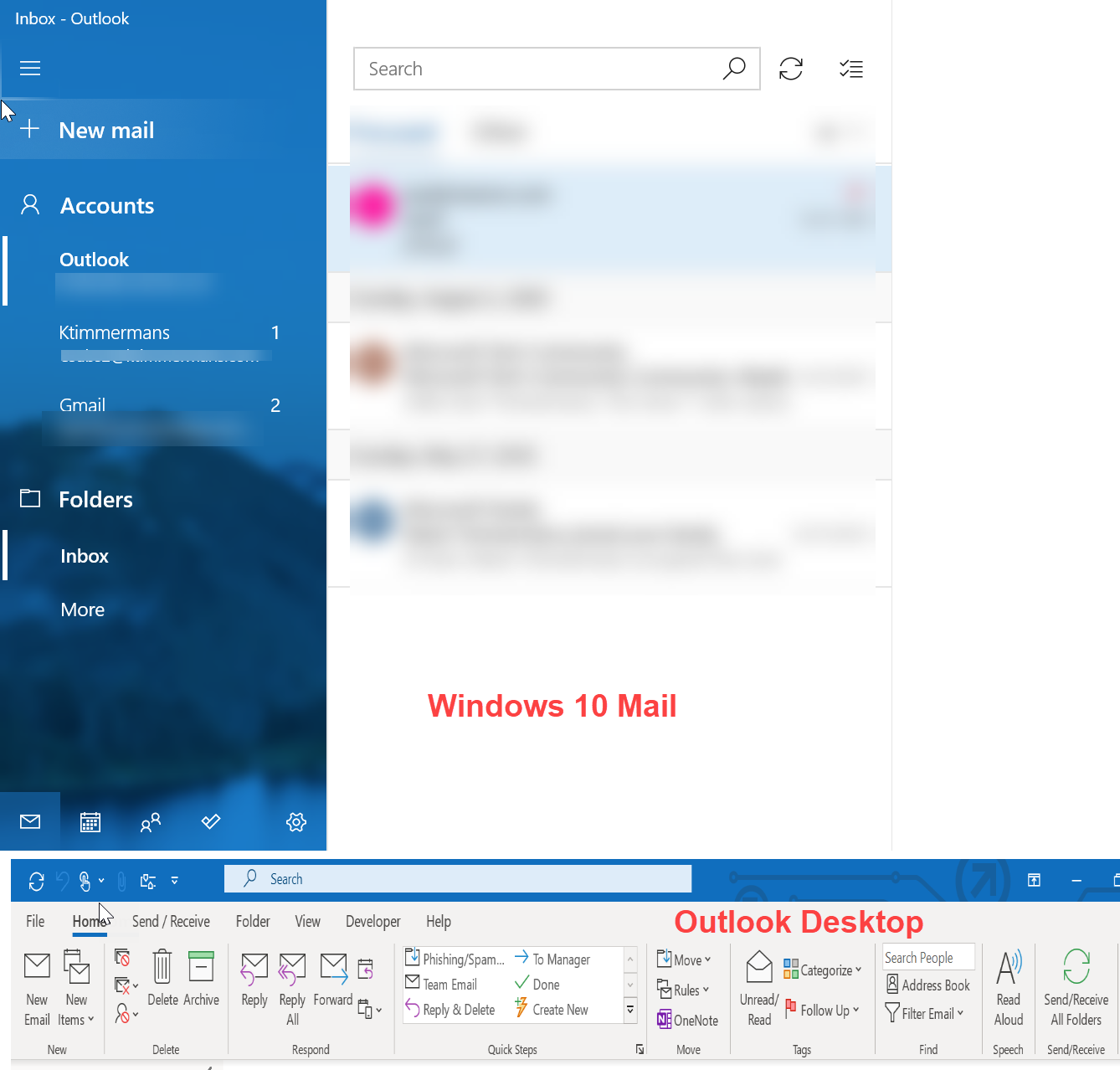Click the Search People field

[x=929, y=957]
